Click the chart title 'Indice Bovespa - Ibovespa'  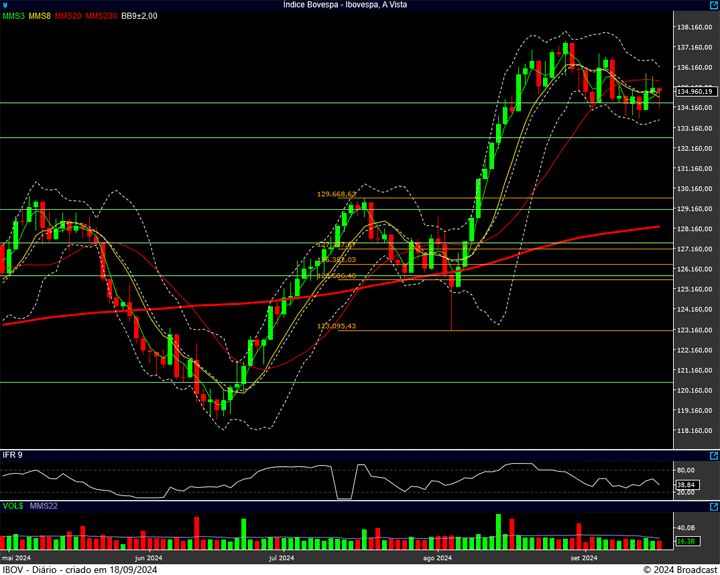click(x=359, y=5)
